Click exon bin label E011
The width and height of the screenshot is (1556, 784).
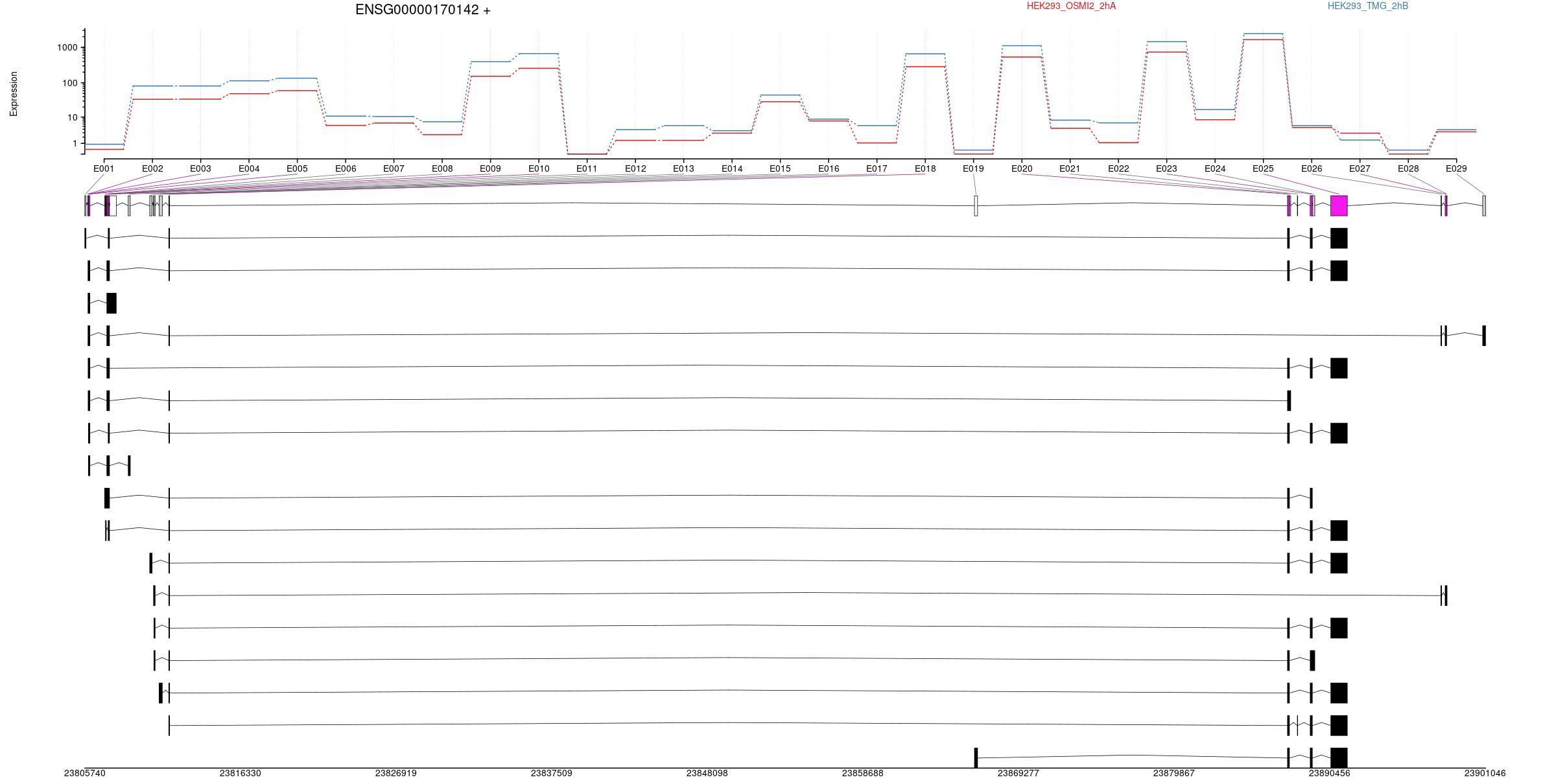(587, 168)
